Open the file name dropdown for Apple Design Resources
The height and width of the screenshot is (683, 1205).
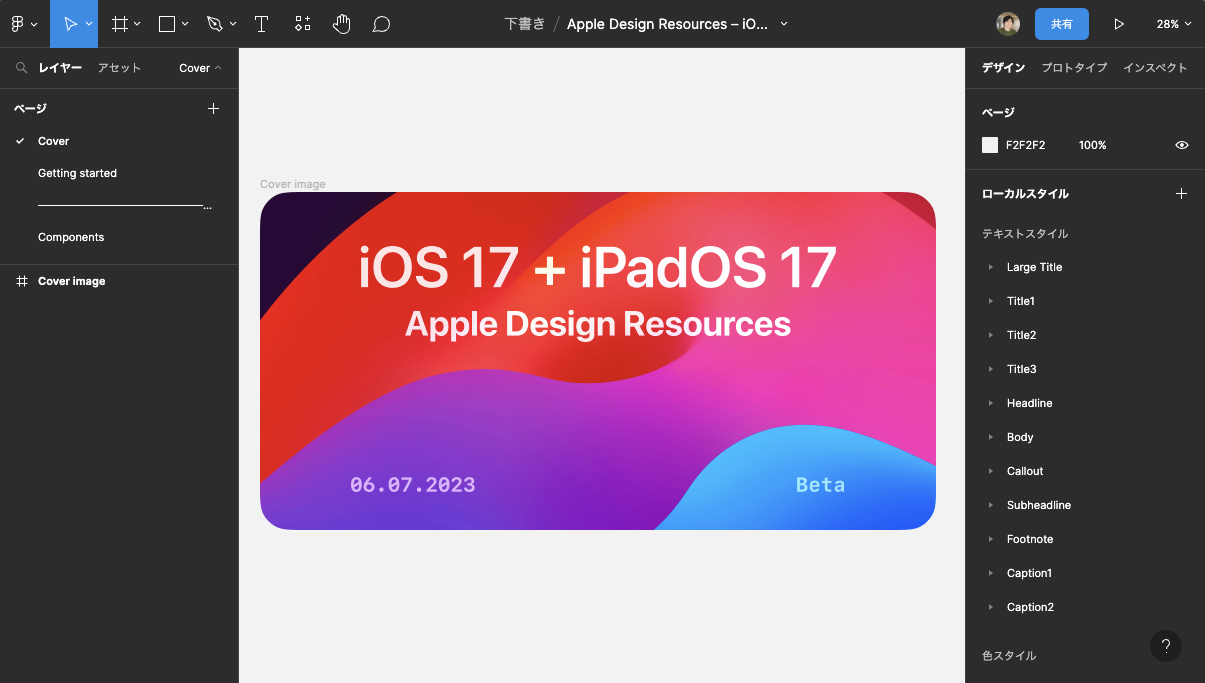(786, 23)
